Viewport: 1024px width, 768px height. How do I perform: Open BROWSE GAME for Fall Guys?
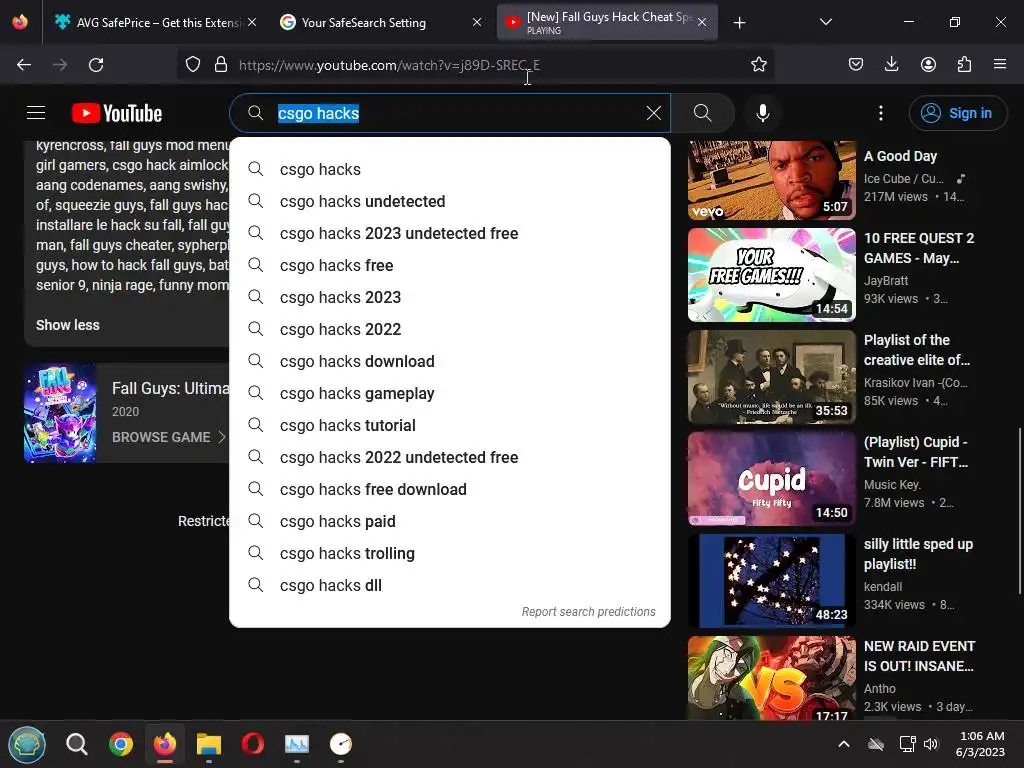(168, 437)
